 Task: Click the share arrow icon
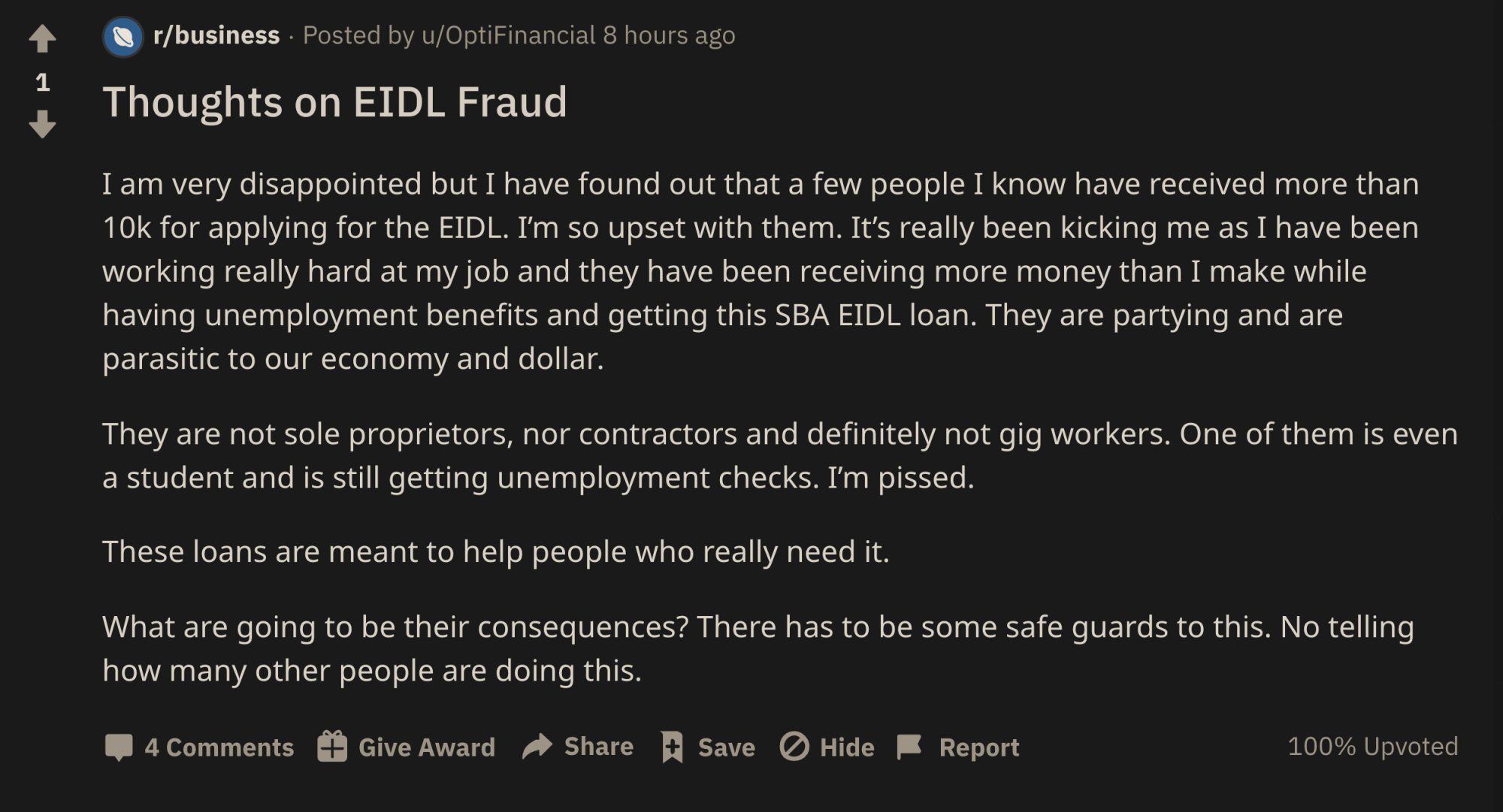(537, 747)
